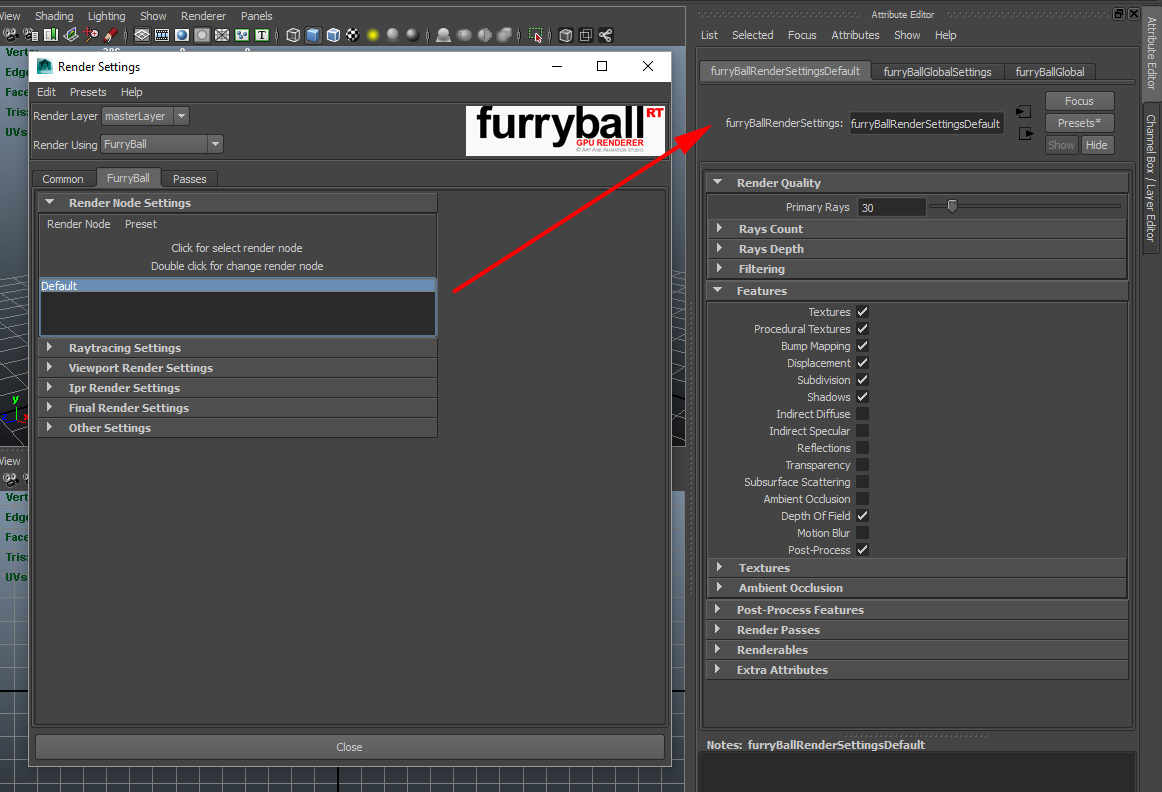The width and height of the screenshot is (1162, 792).
Task: Open the Presets menu in Render Settings
Action: coord(88,92)
